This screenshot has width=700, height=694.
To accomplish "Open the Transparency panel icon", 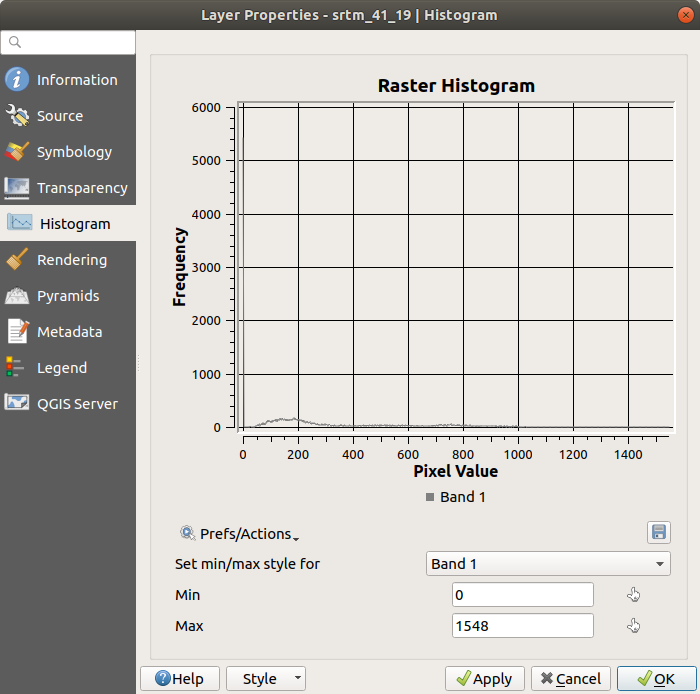I will pos(17,188).
